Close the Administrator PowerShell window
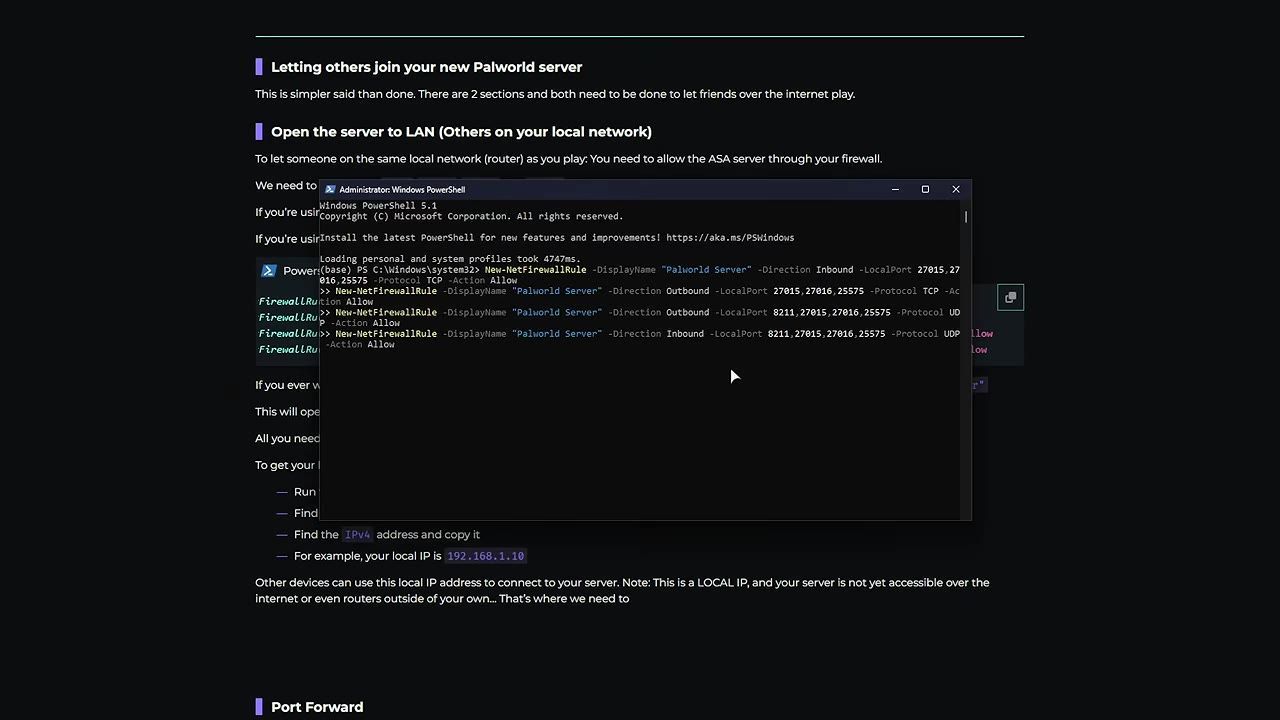 pyautogui.click(x=955, y=189)
